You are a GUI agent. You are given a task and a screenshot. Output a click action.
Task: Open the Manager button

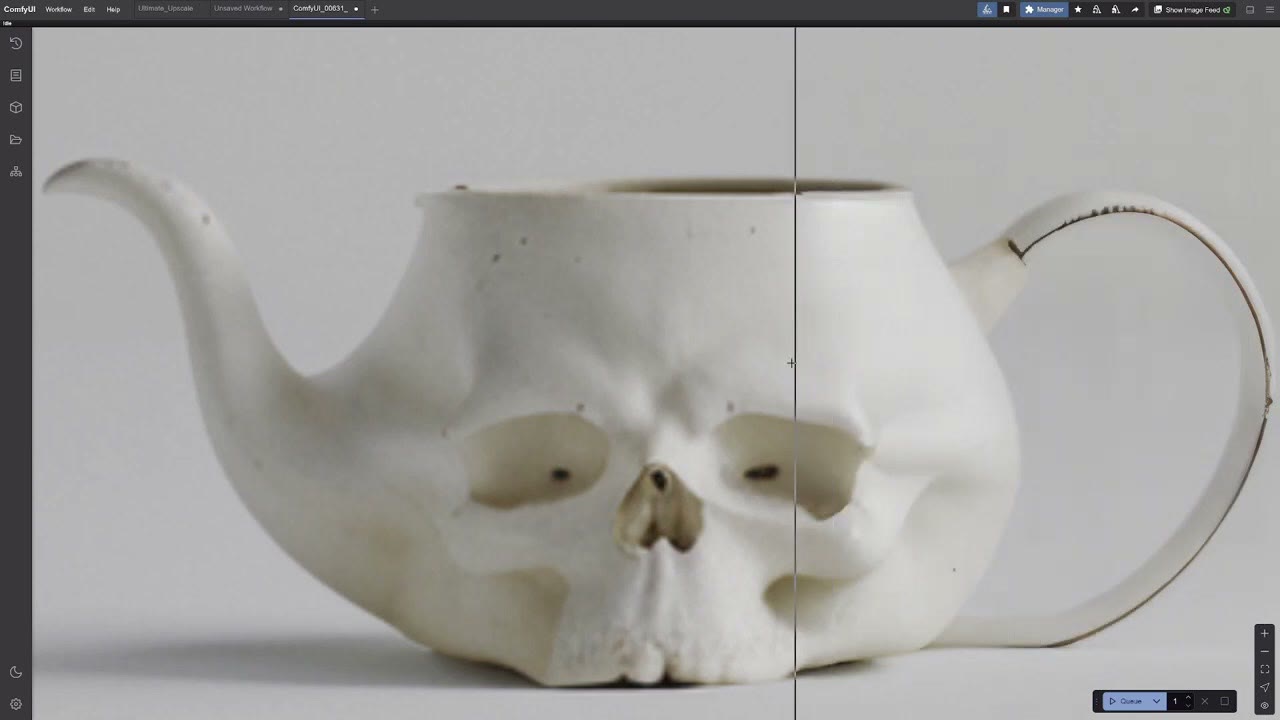(x=1044, y=10)
